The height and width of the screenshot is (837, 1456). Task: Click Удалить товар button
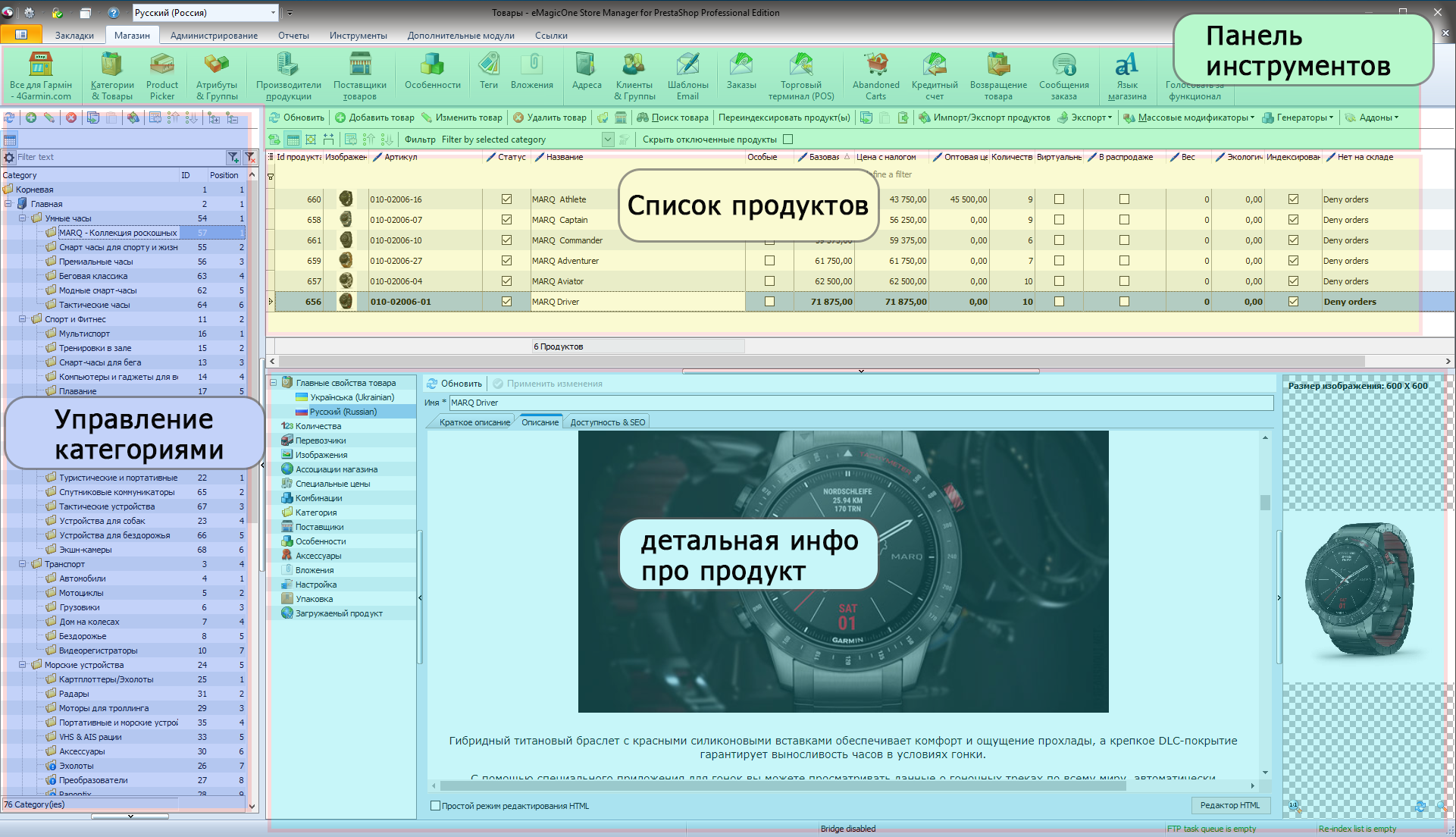[550, 118]
